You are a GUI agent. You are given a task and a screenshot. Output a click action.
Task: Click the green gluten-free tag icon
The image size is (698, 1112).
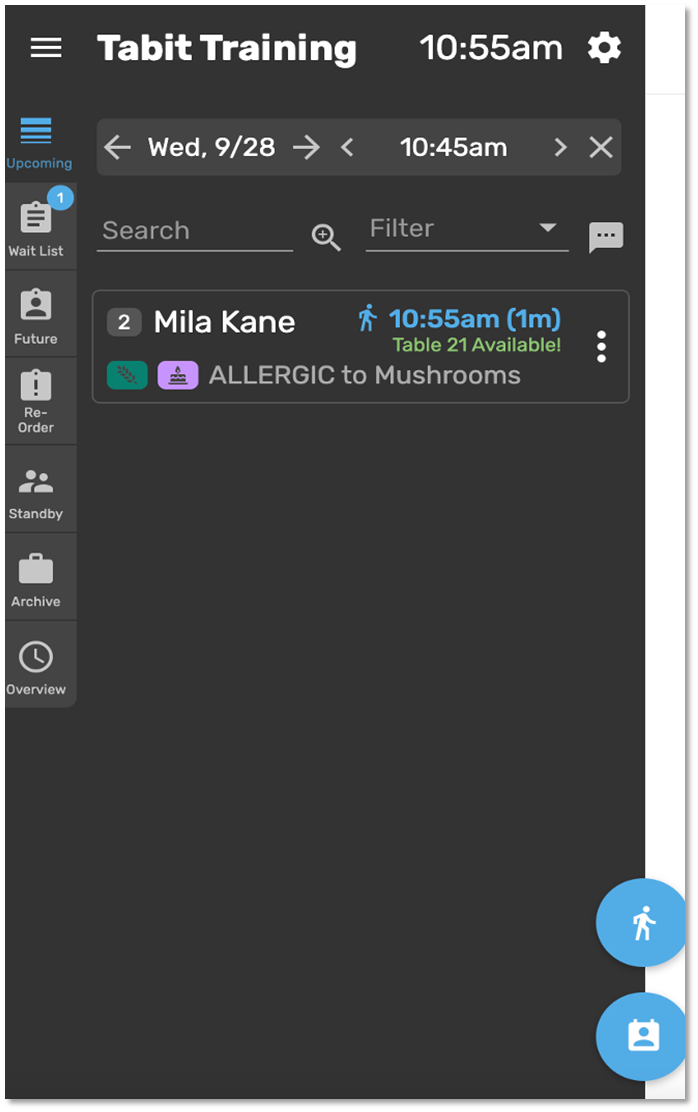click(x=127, y=375)
